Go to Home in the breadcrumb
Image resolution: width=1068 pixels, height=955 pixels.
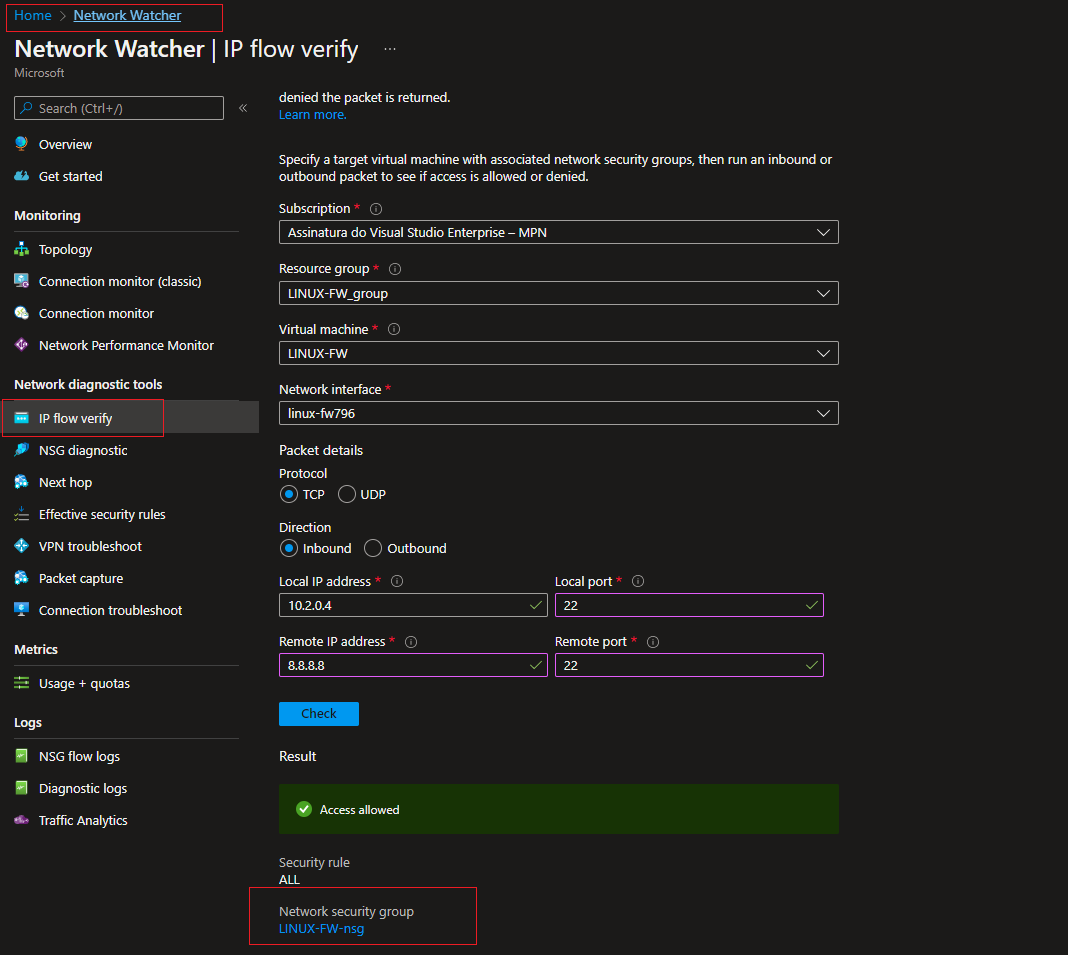[33, 15]
